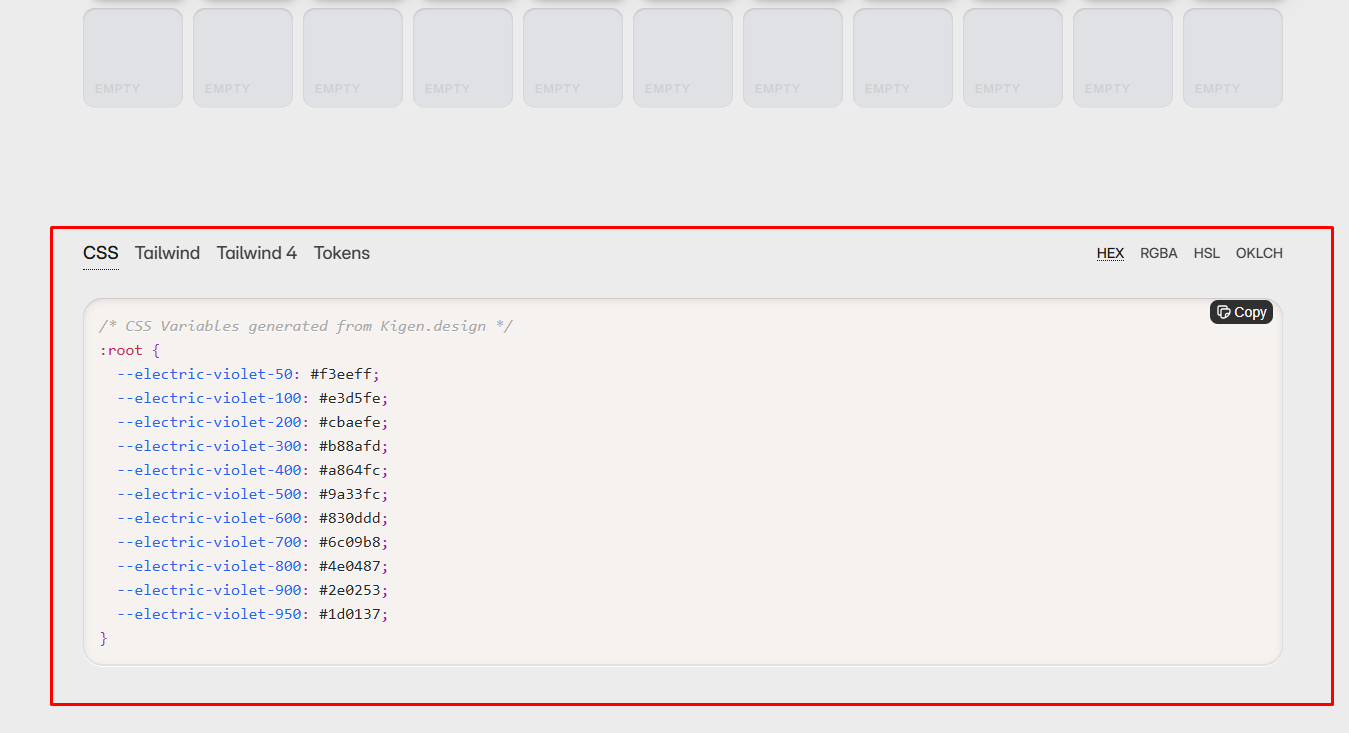Click the last empty swatch slot
The image size is (1349, 733).
(1232, 57)
